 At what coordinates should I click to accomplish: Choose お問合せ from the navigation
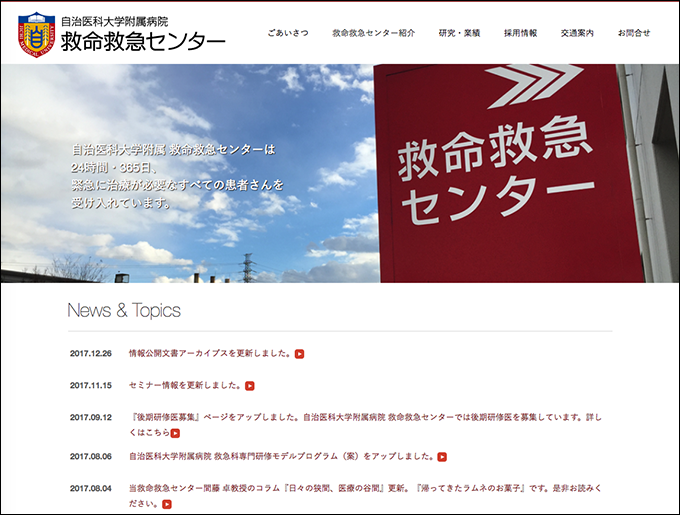(x=634, y=33)
